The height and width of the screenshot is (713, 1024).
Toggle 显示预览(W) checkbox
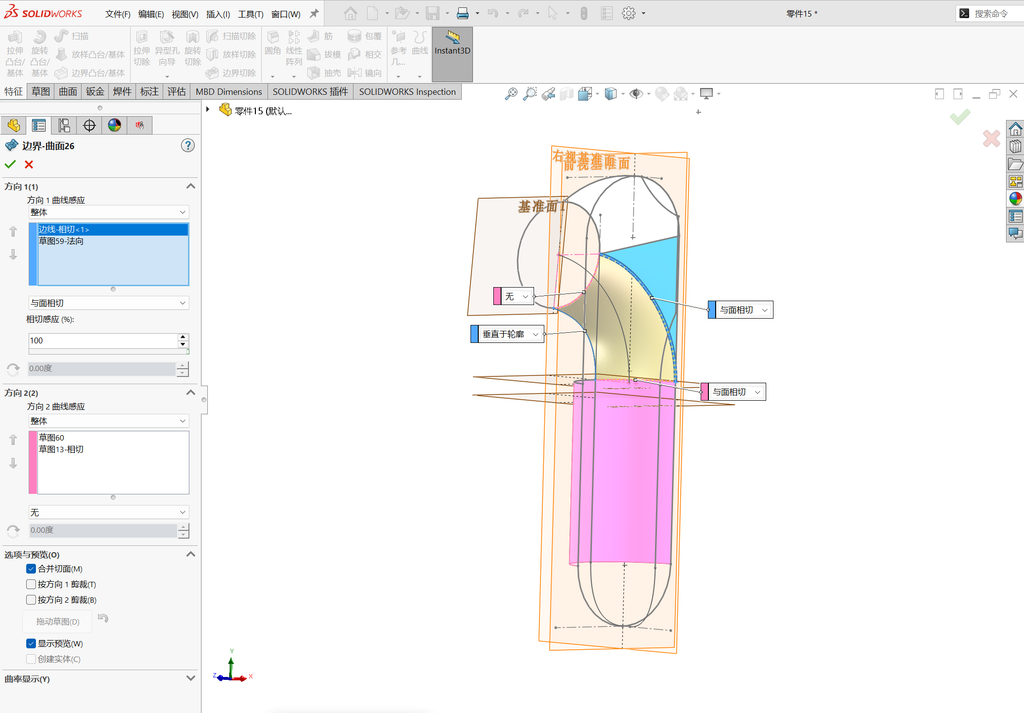[31, 643]
